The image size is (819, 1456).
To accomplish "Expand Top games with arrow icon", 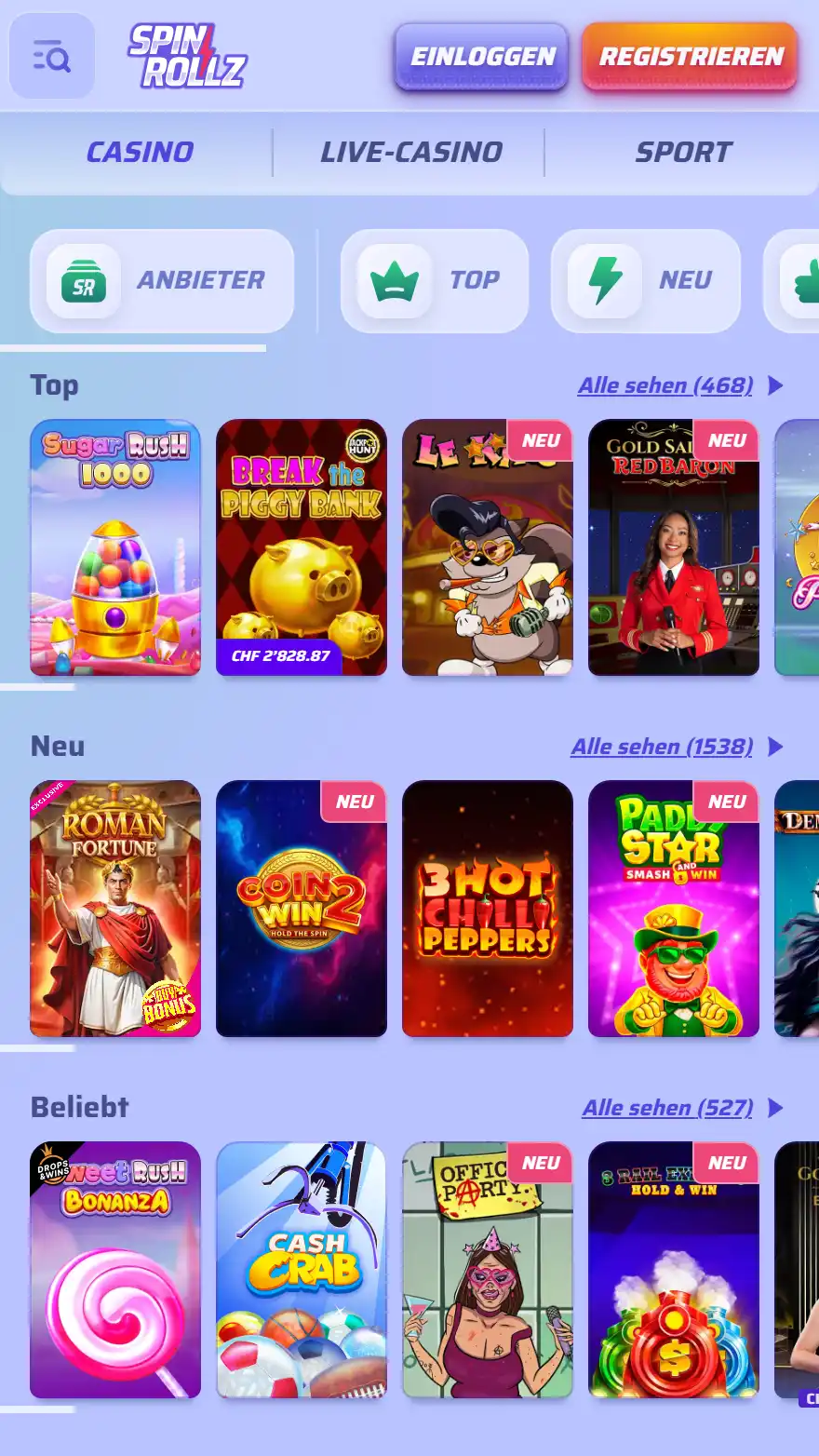I will [775, 385].
